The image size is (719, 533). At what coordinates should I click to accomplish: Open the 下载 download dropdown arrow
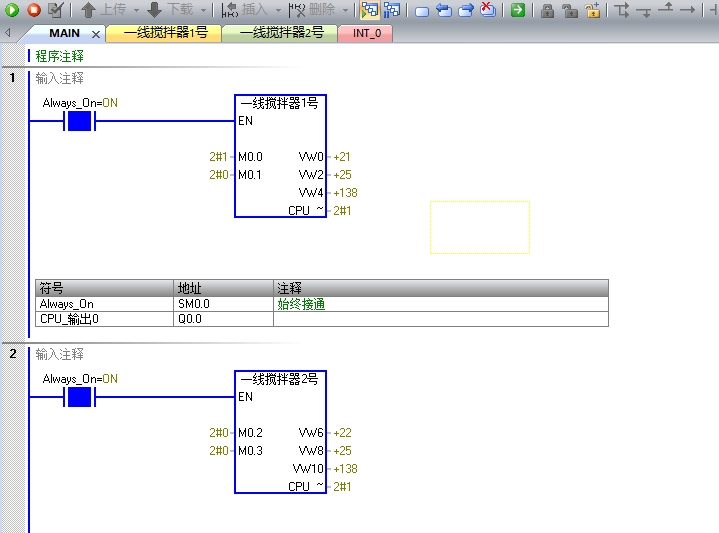203,10
